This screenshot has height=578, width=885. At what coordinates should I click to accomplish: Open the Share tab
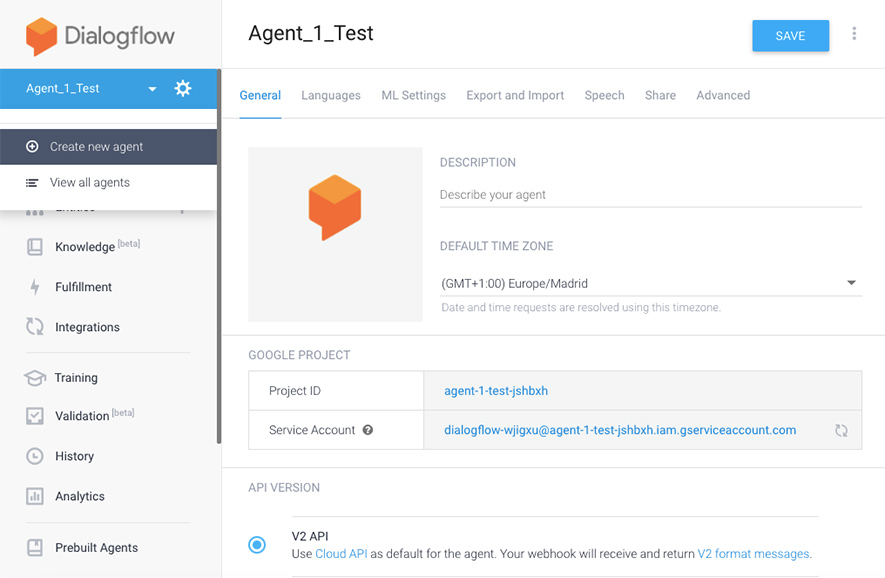click(x=660, y=95)
